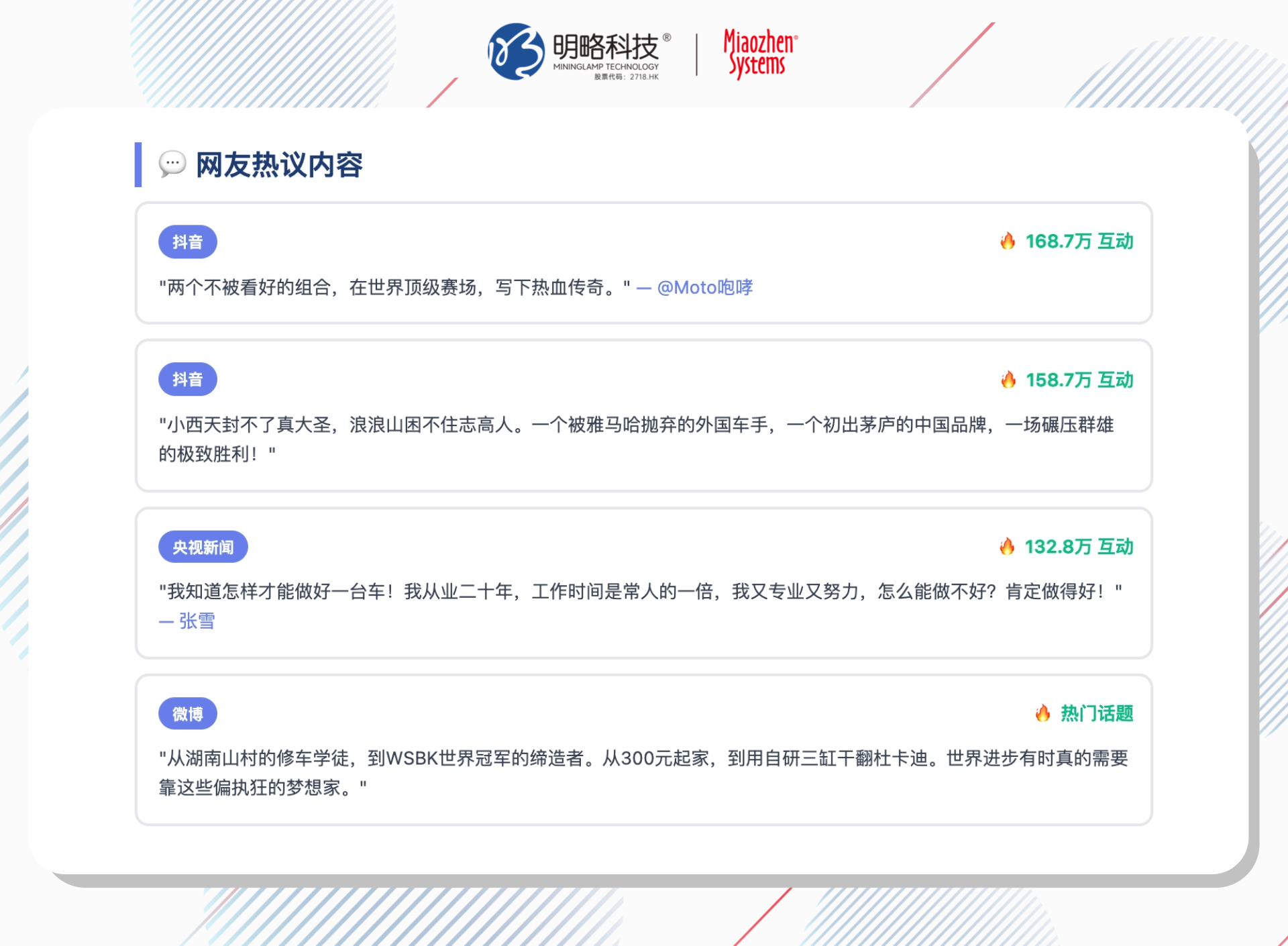Expand the second 抖音 quote card
Viewport: 1288px width, 946px height.
[x=644, y=414]
